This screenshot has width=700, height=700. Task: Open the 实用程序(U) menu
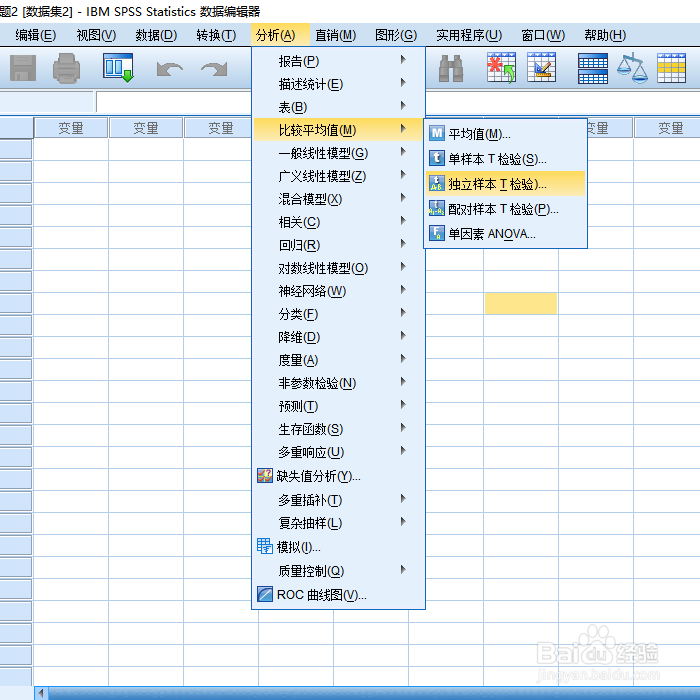click(469, 35)
